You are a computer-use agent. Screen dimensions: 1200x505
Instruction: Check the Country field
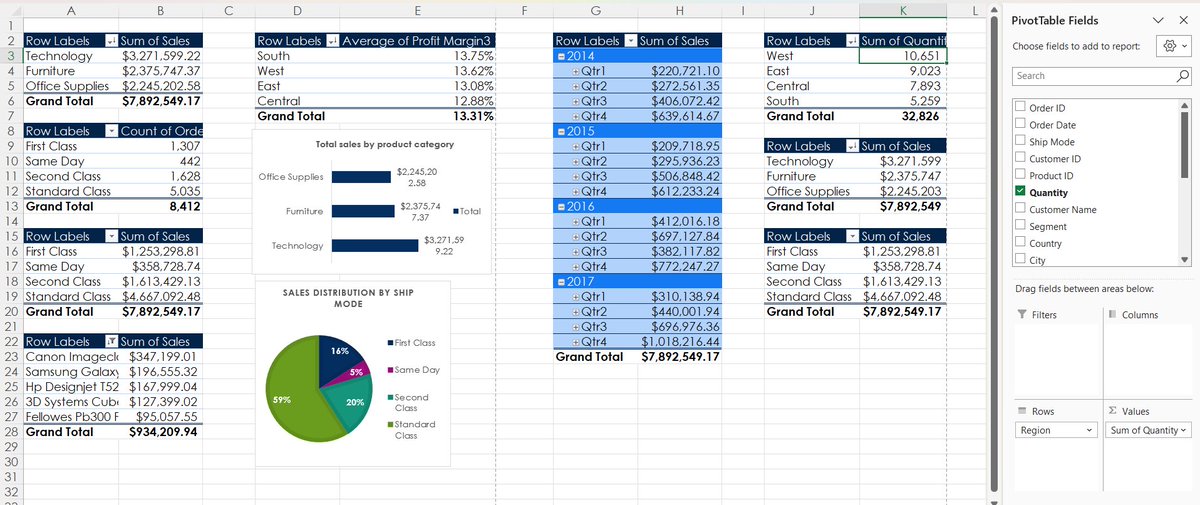1020,244
